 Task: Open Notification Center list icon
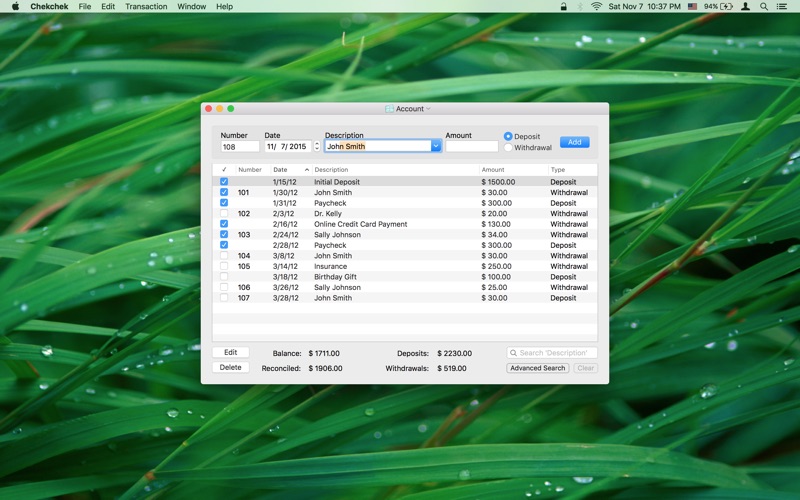pos(783,6)
